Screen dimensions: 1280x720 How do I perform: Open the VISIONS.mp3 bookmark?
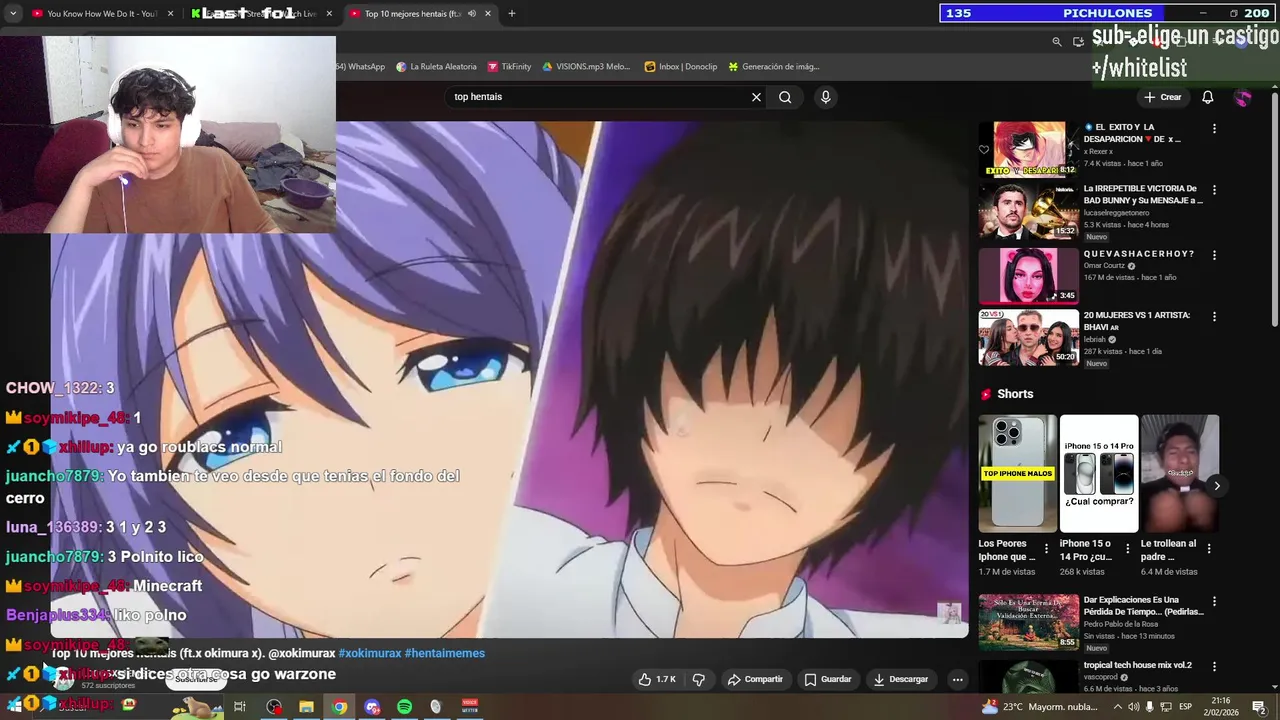tap(586, 67)
